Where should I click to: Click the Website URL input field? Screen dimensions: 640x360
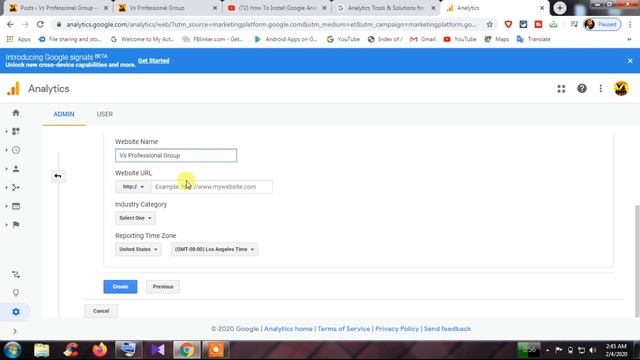[212, 187]
